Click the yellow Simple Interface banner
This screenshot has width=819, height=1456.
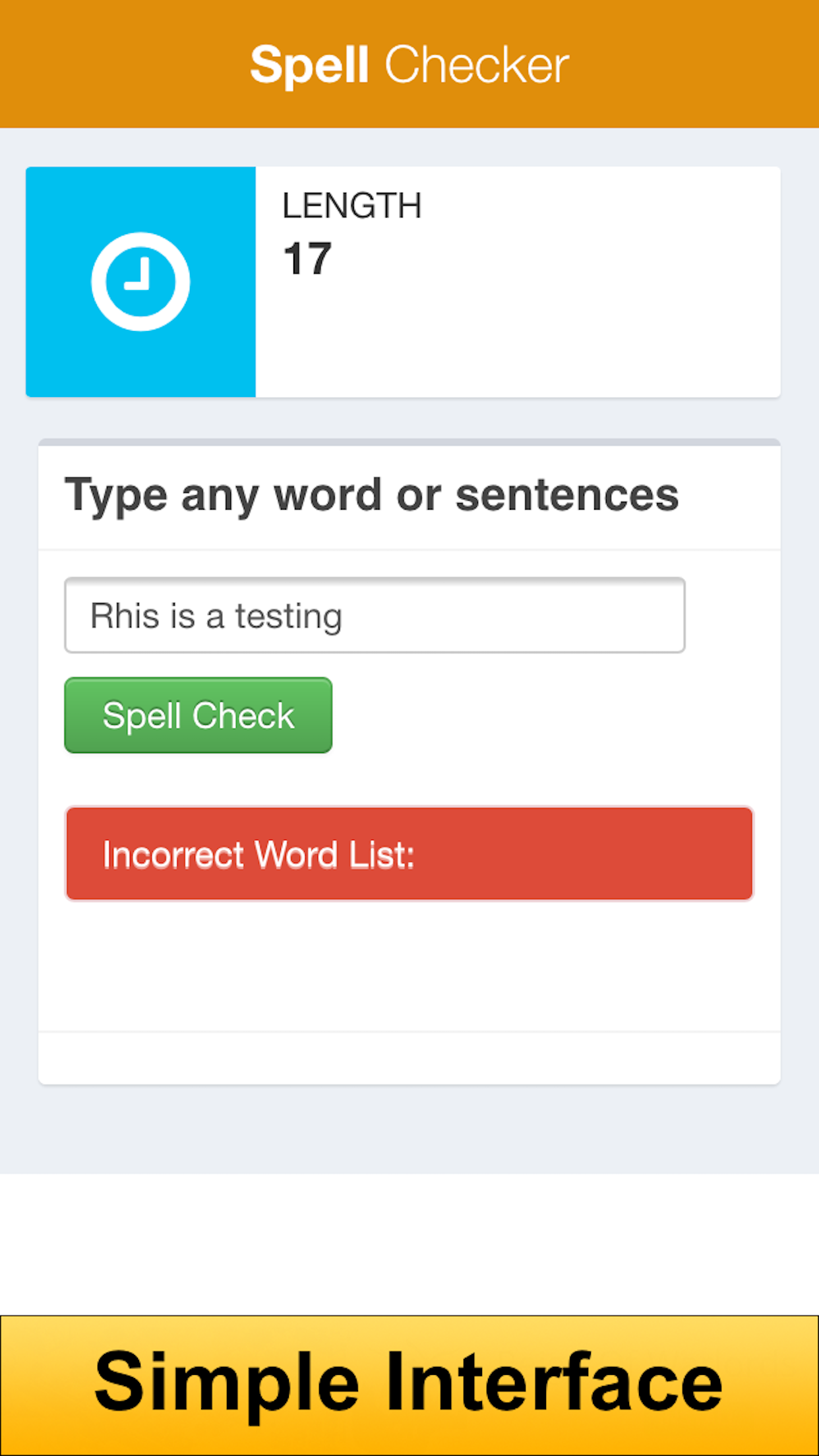[409, 1385]
